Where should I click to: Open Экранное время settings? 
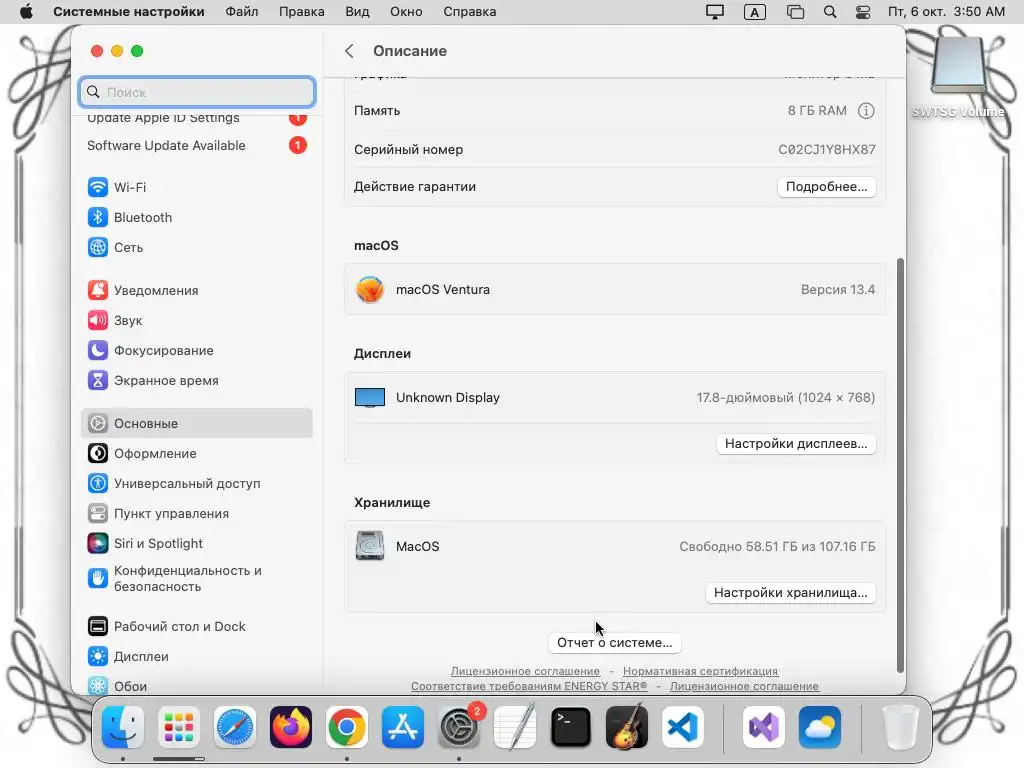(197, 381)
